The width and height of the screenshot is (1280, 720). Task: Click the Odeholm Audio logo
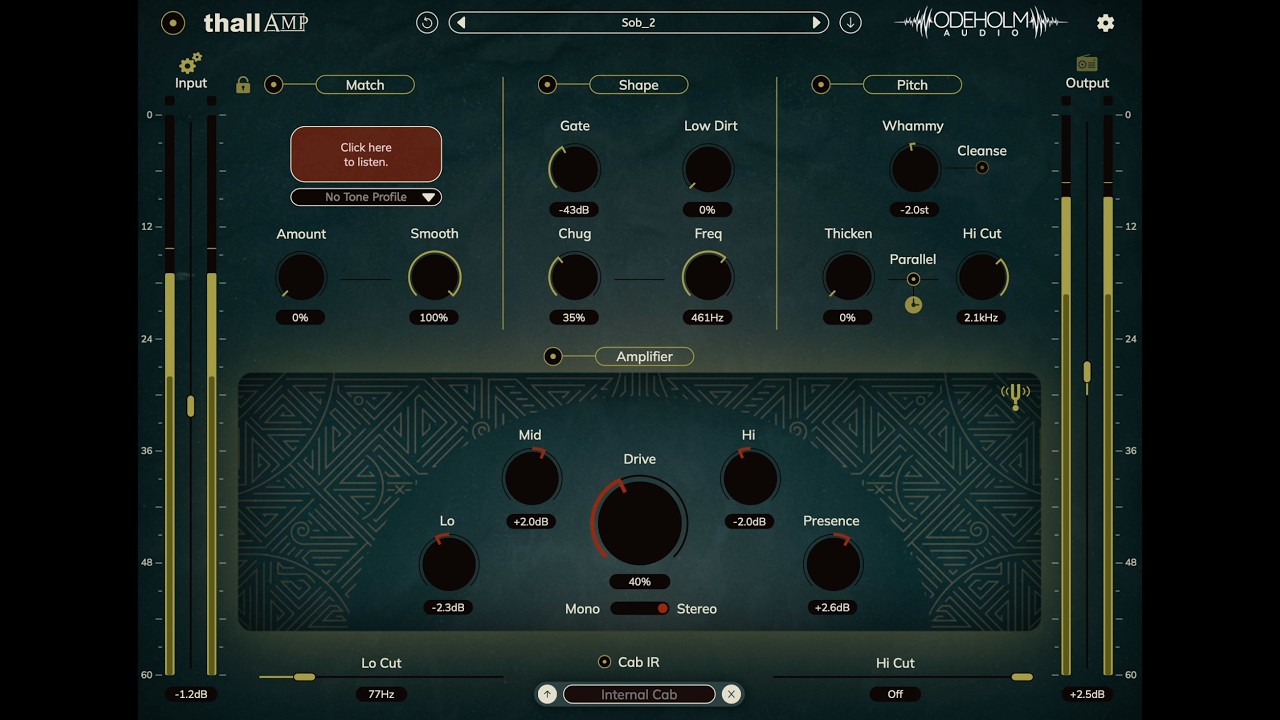tap(981, 22)
